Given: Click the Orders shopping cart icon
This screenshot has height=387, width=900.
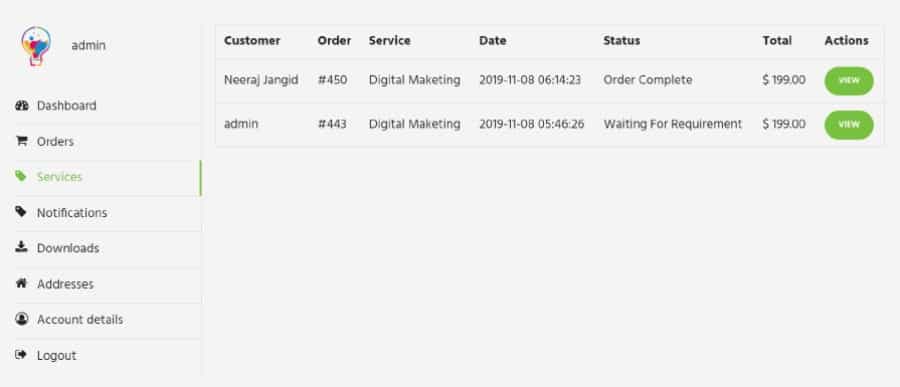Looking at the screenshot, I should (x=22, y=141).
